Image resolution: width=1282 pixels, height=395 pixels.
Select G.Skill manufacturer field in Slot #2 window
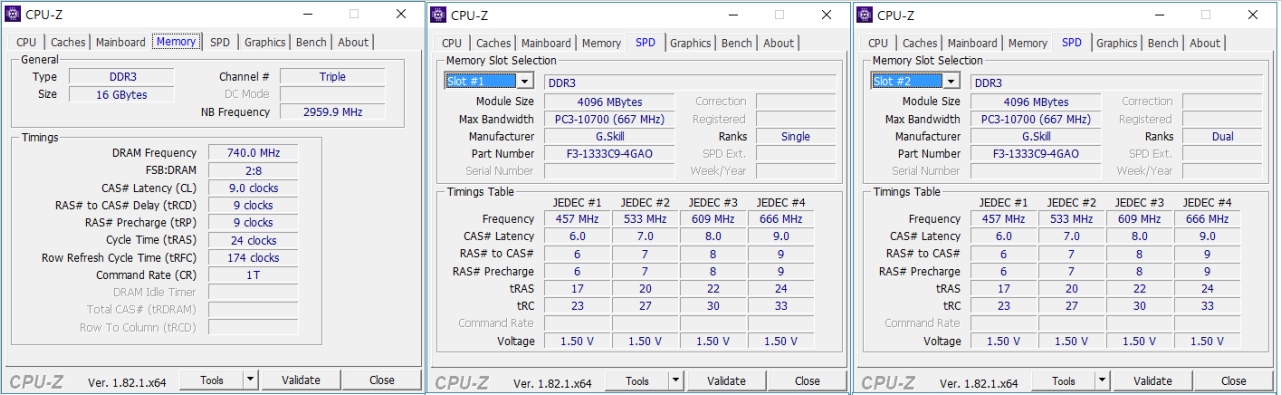[1036, 137]
